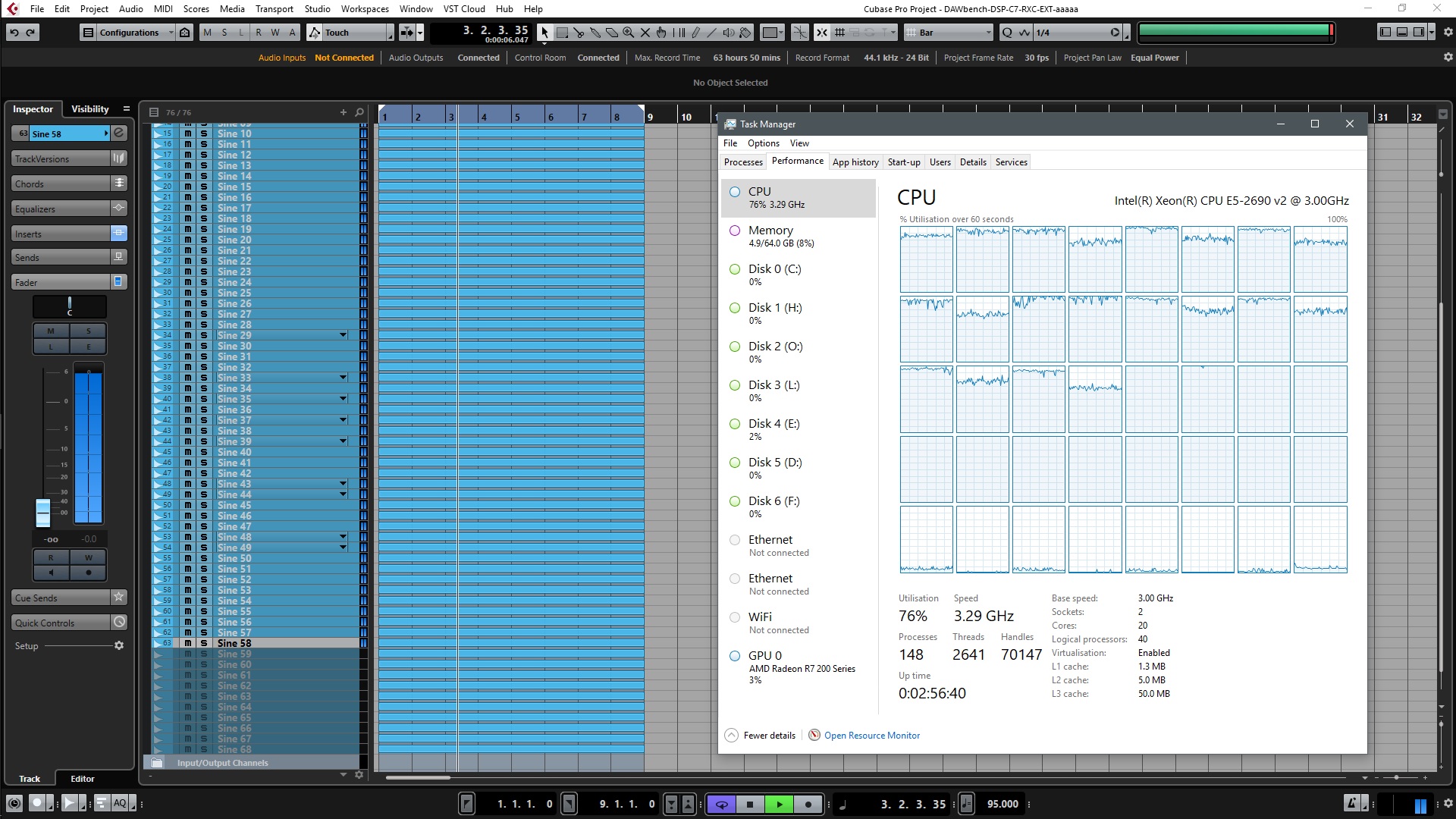Viewport: 1456px width, 819px height.
Task: Click the Inspector channel fader handle
Action: coord(43,513)
